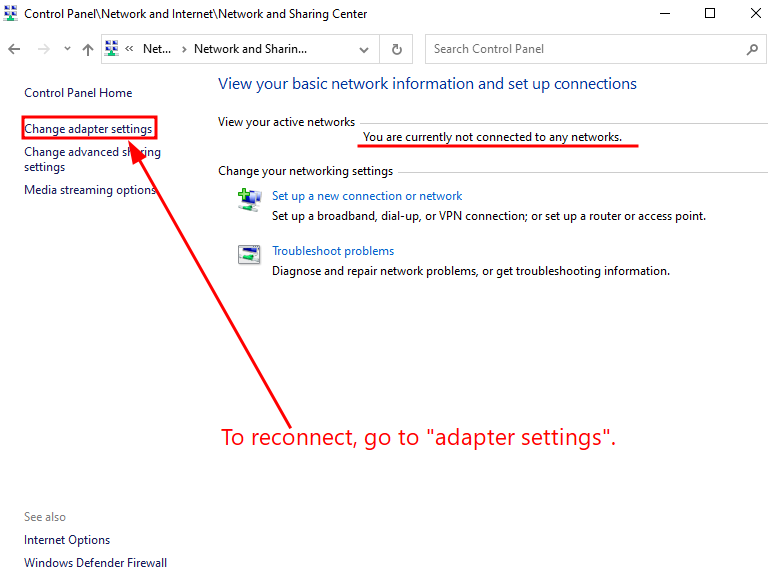Click the Back navigation arrow
Image resolution: width=773 pixels, height=581 pixels.
point(14,49)
